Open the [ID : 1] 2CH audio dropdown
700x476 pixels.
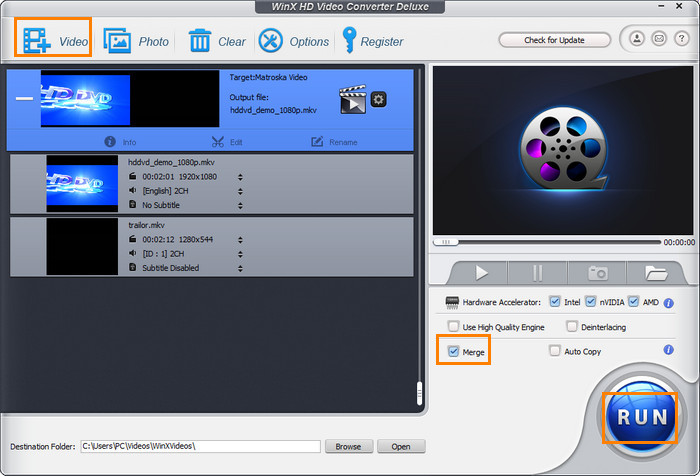pos(240,255)
